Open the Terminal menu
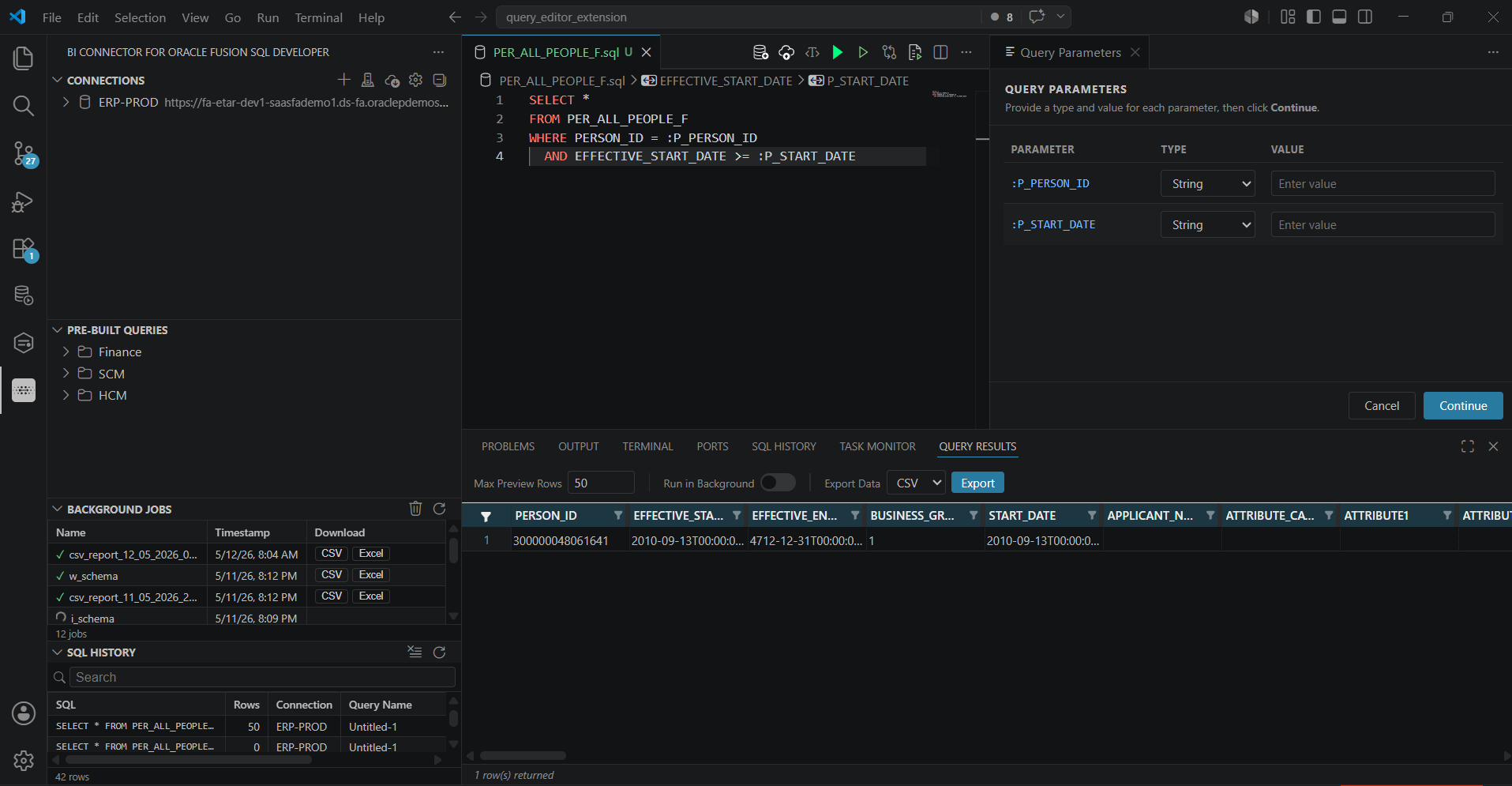Screen dimensions: 1512x786 (x=318, y=17)
